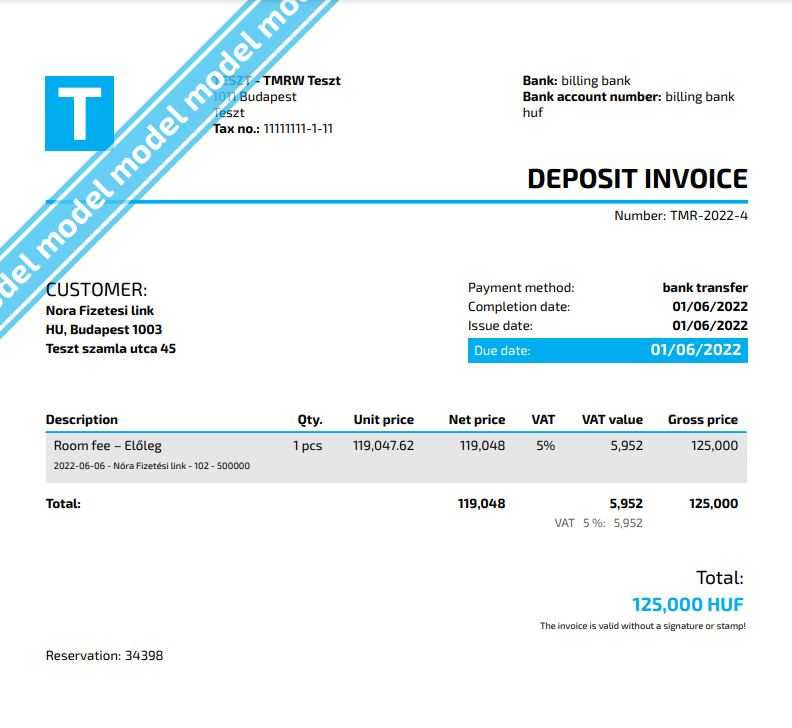The height and width of the screenshot is (728, 792).
Task: Select the Bank account number label
Action: (x=591, y=97)
